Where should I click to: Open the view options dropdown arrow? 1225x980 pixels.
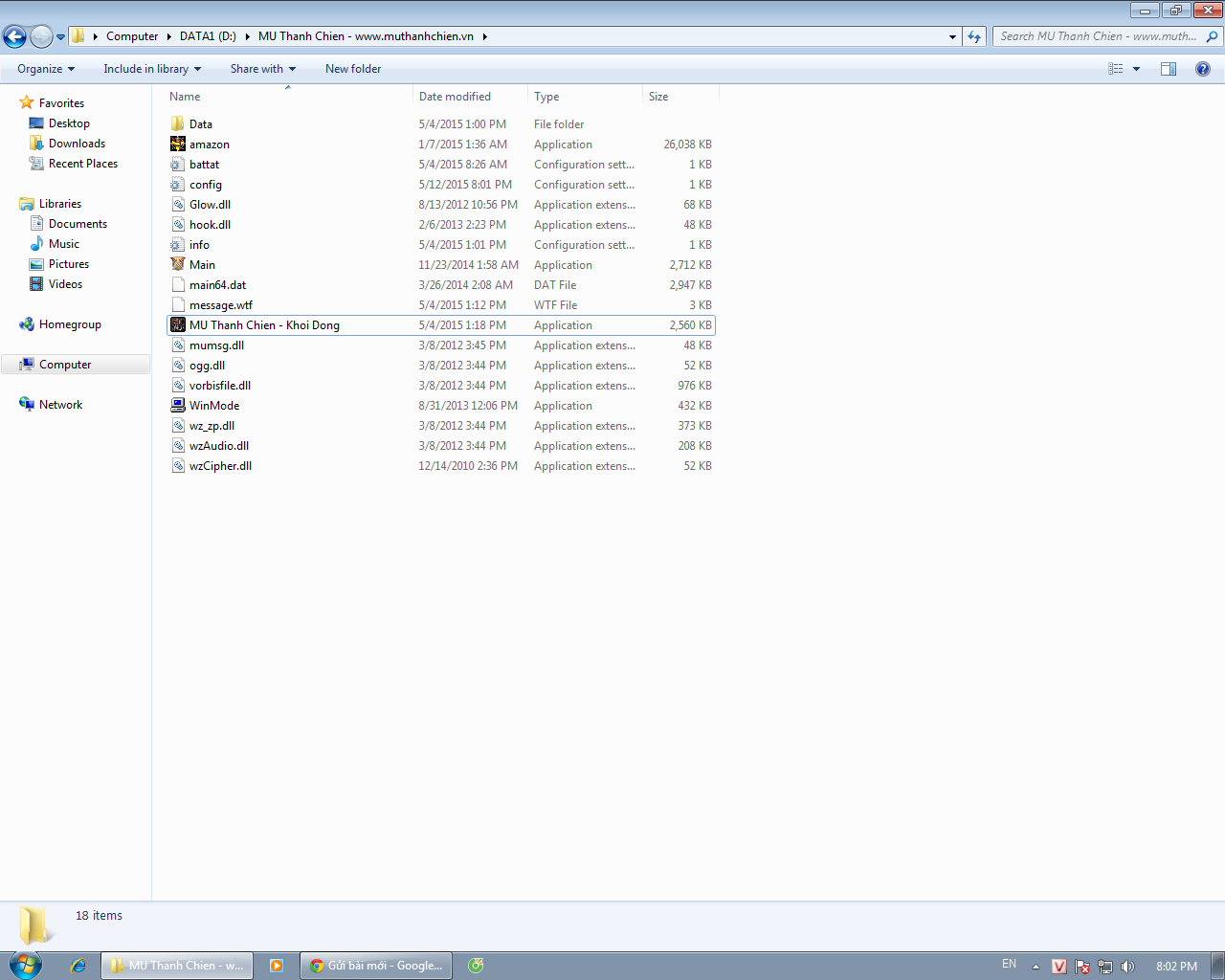[1137, 69]
